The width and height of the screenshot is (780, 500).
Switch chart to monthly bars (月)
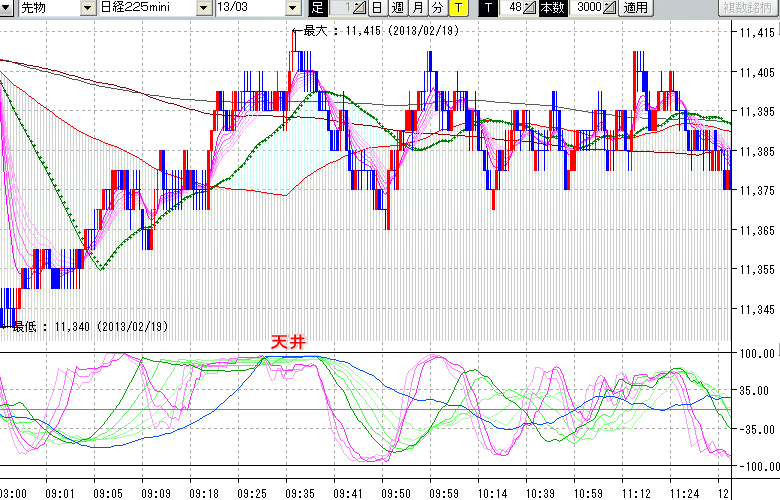coord(418,8)
